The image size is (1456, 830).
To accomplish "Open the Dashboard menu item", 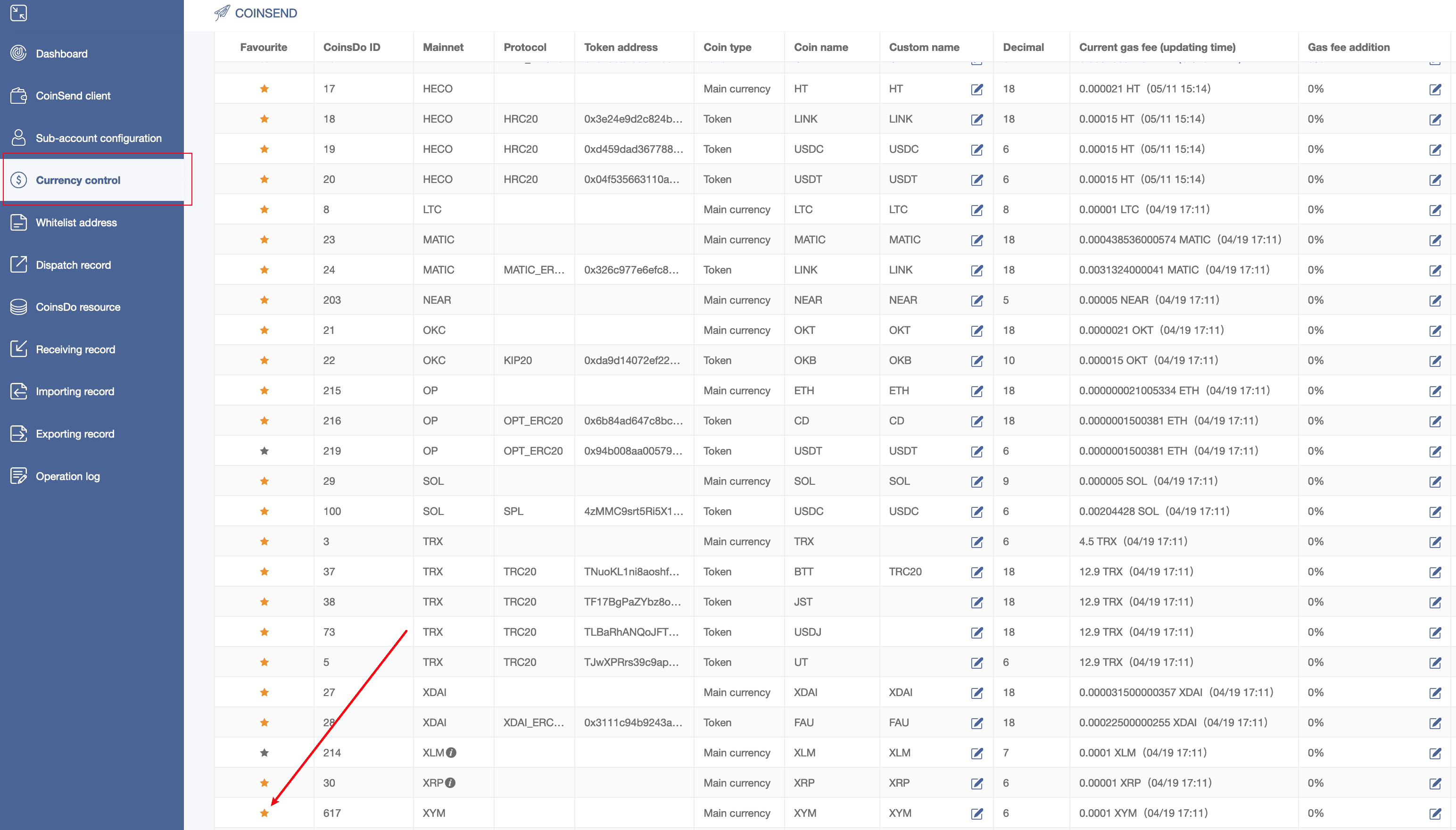I will [x=62, y=54].
